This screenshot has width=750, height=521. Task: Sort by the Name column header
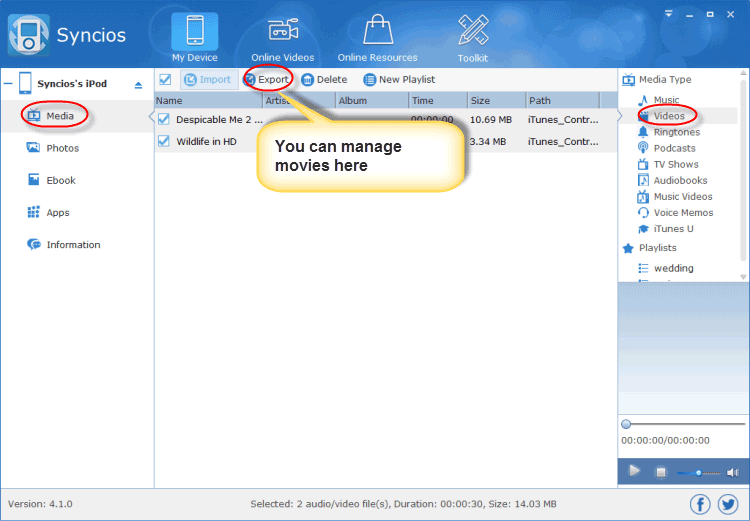pyautogui.click(x=208, y=100)
